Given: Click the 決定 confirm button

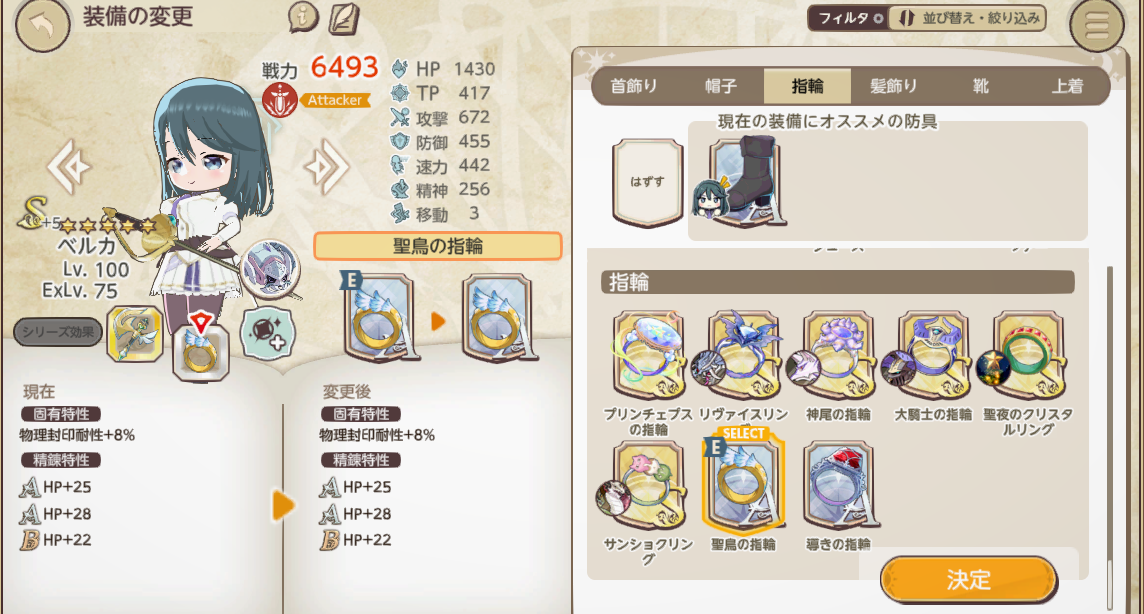Looking at the screenshot, I should pos(969,580).
